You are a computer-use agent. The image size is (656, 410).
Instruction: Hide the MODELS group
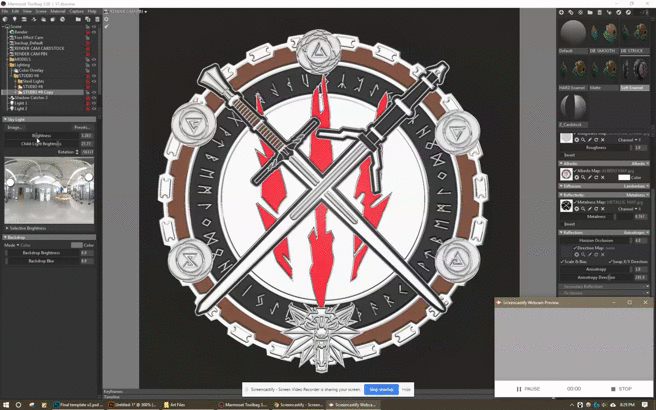[x=94, y=59]
